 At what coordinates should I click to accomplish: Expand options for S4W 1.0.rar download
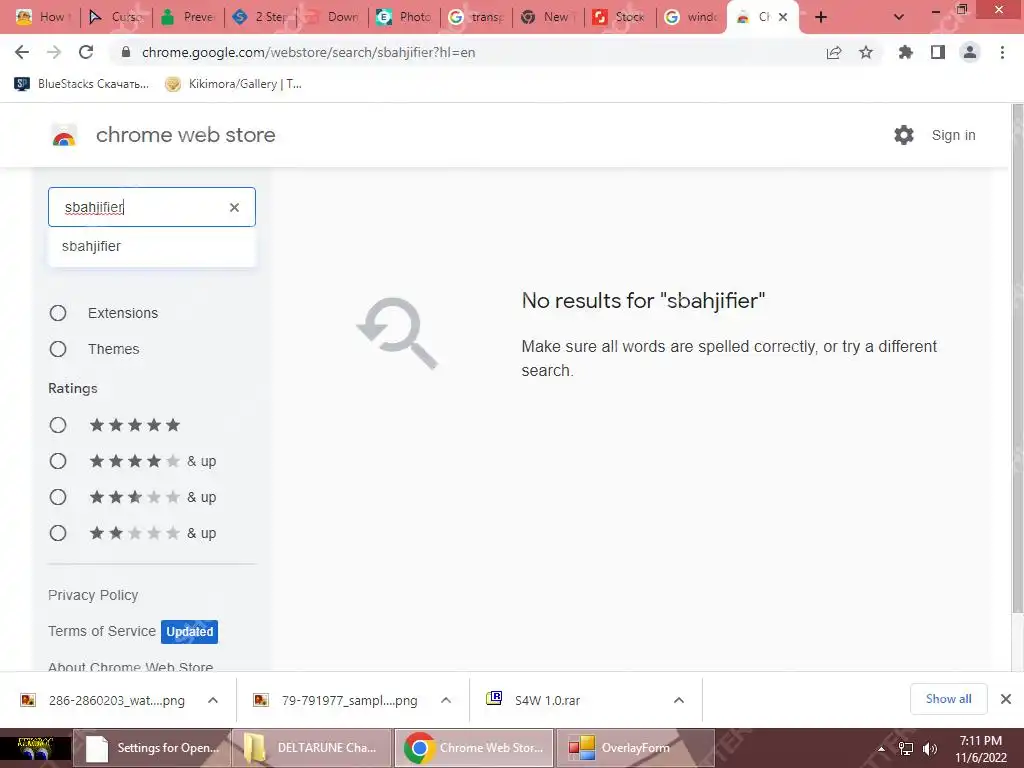(x=679, y=700)
